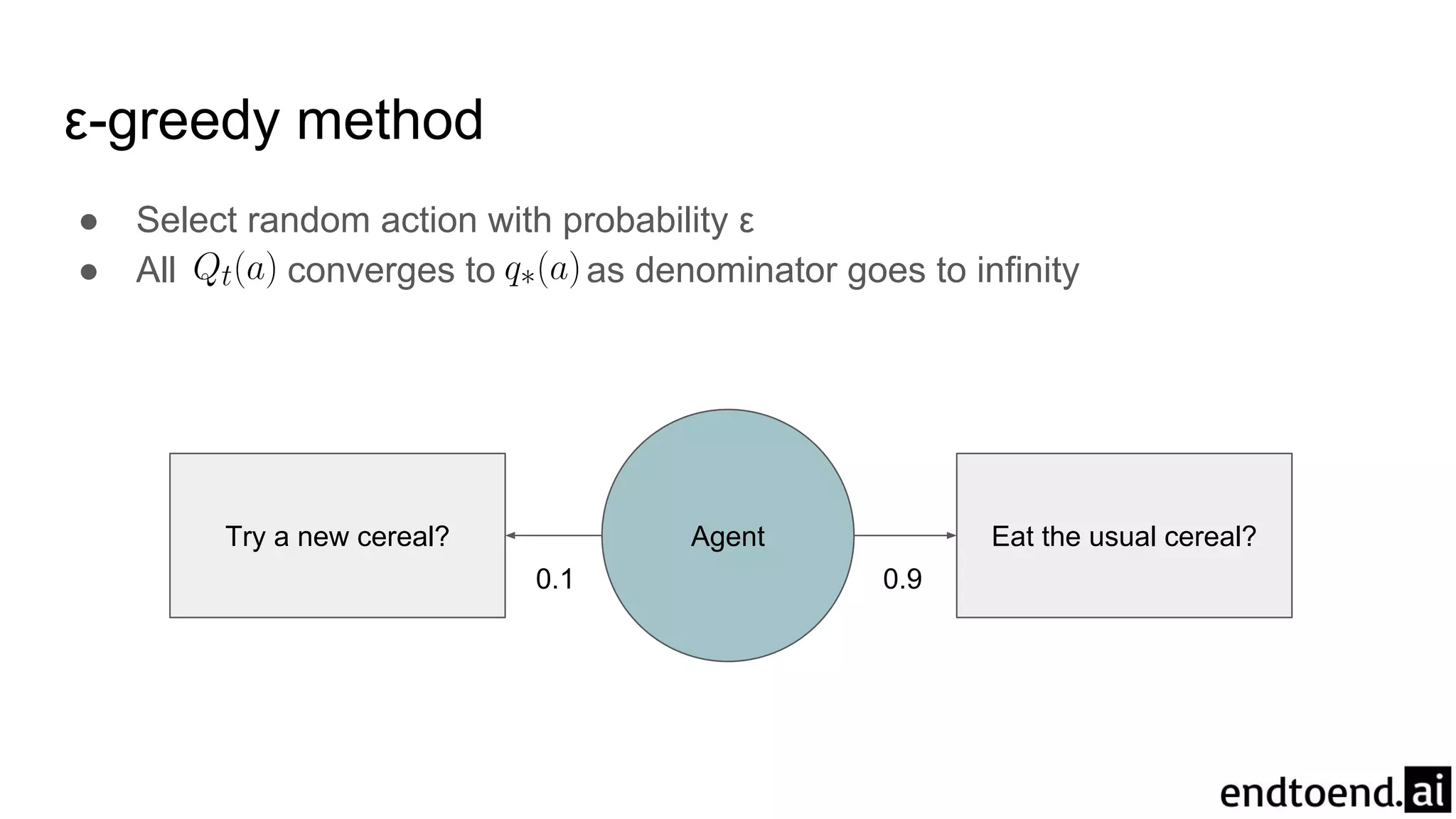The width and height of the screenshot is (1456, 819).
Task: Click the teal Agent circle
Action: tap(728, 535)
